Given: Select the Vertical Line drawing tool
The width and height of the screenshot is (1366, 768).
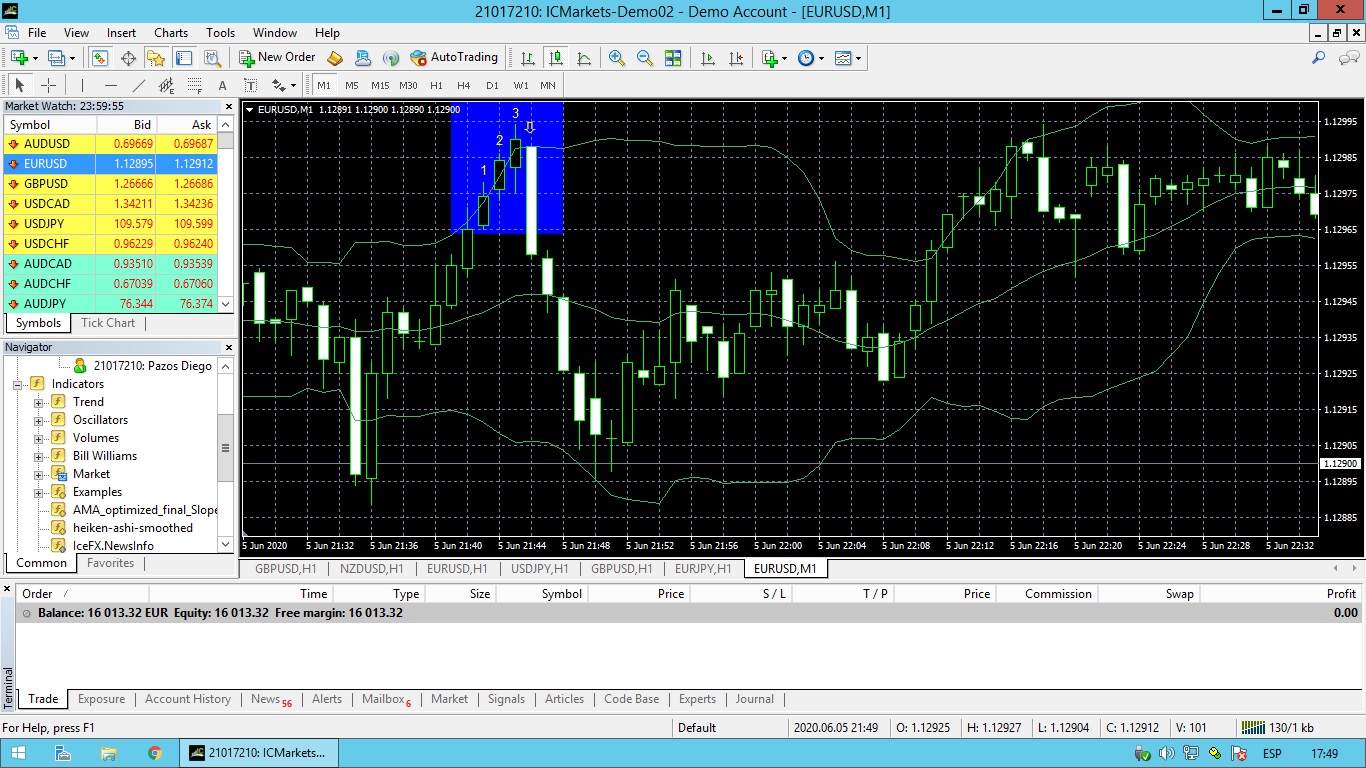Looking at the screenshot, I should [82, 86].
